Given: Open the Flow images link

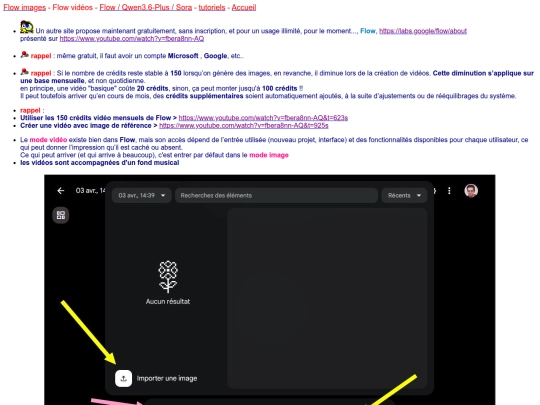Looking at the screenshot, I should 24,7.
